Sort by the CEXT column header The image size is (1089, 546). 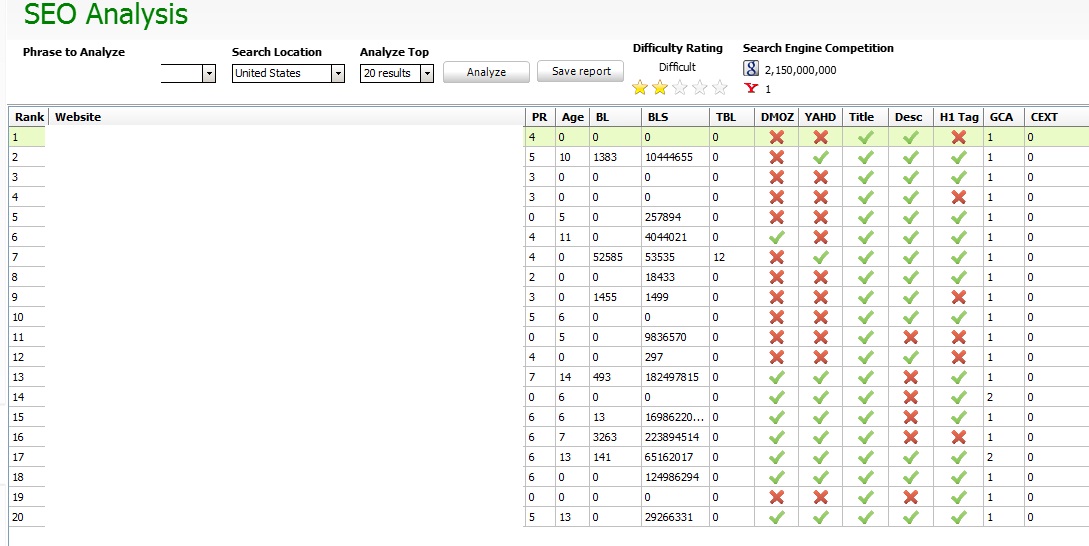pos(1056,117)
